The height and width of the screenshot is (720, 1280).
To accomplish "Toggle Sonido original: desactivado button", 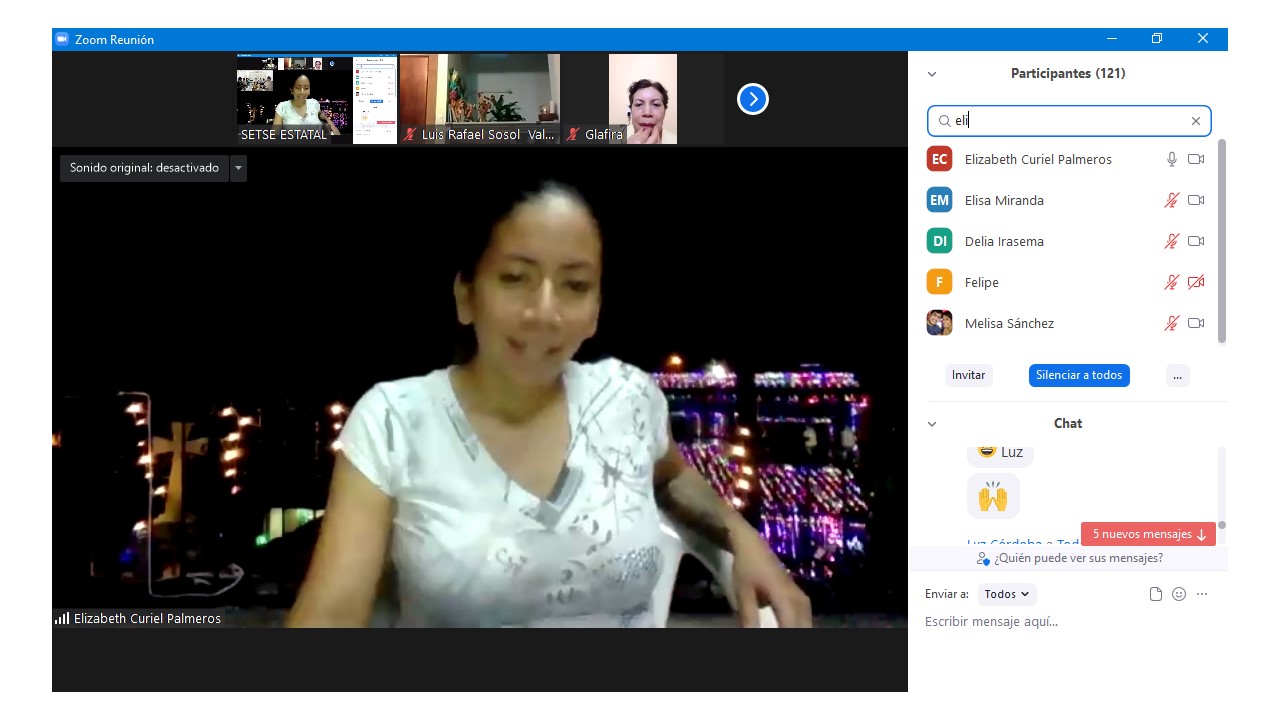I will [144, 168].
